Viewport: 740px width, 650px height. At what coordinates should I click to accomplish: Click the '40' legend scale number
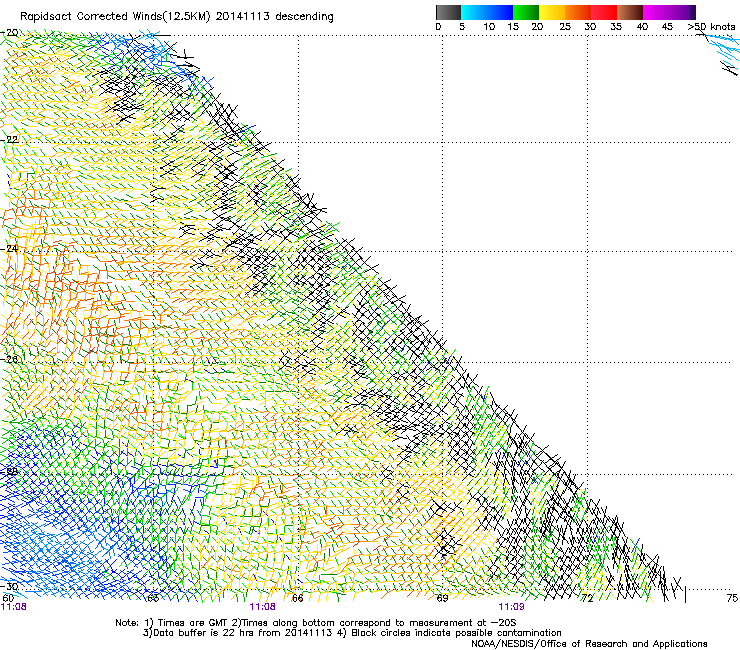point(642,26)
